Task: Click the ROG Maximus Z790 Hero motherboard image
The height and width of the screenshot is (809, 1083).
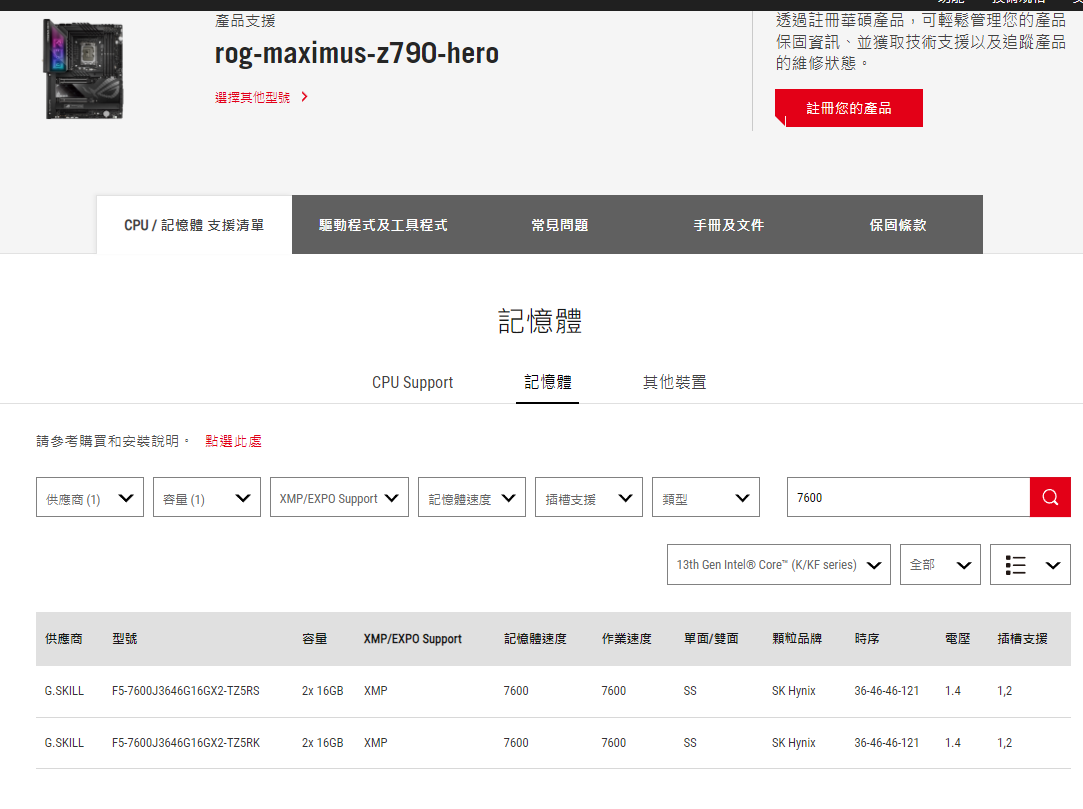Action: (x=84, y=69)
